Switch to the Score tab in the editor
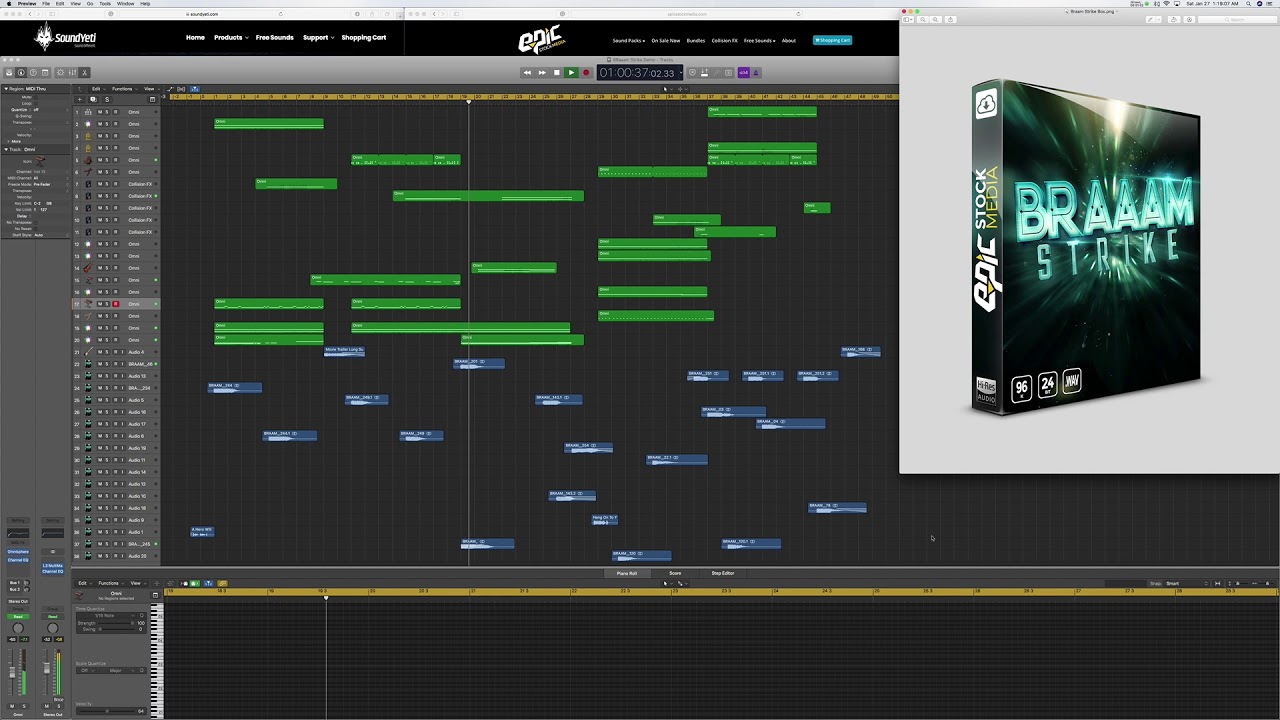Image resolution: width=1280 pixels, height=720 pixels. point(675,573)
